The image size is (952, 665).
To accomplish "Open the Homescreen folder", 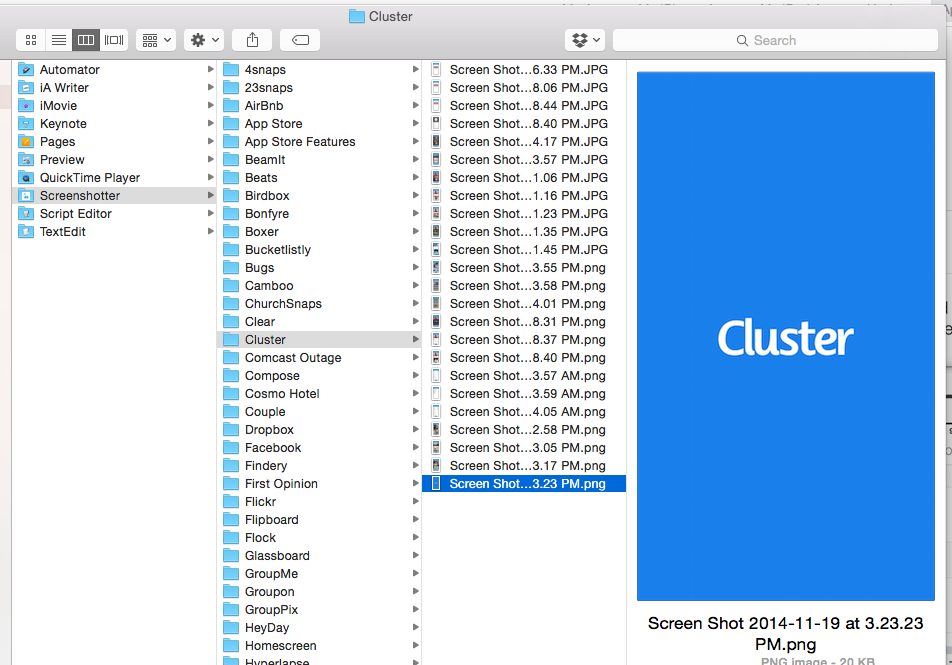I will [319, 646].
